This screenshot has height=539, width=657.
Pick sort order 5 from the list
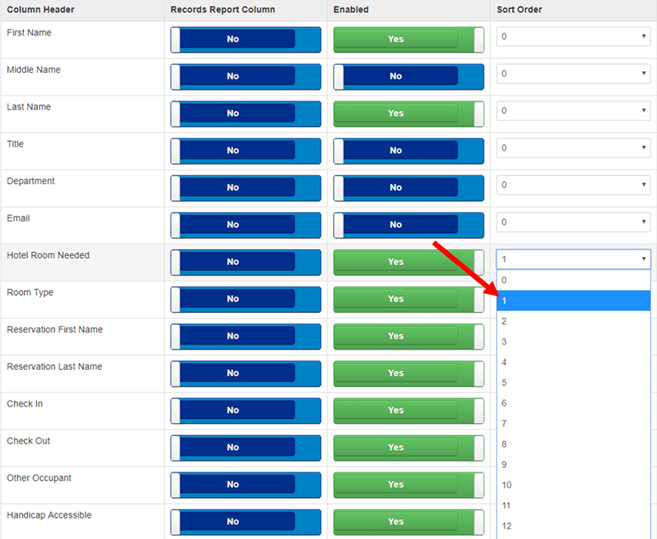click(573, 383)
